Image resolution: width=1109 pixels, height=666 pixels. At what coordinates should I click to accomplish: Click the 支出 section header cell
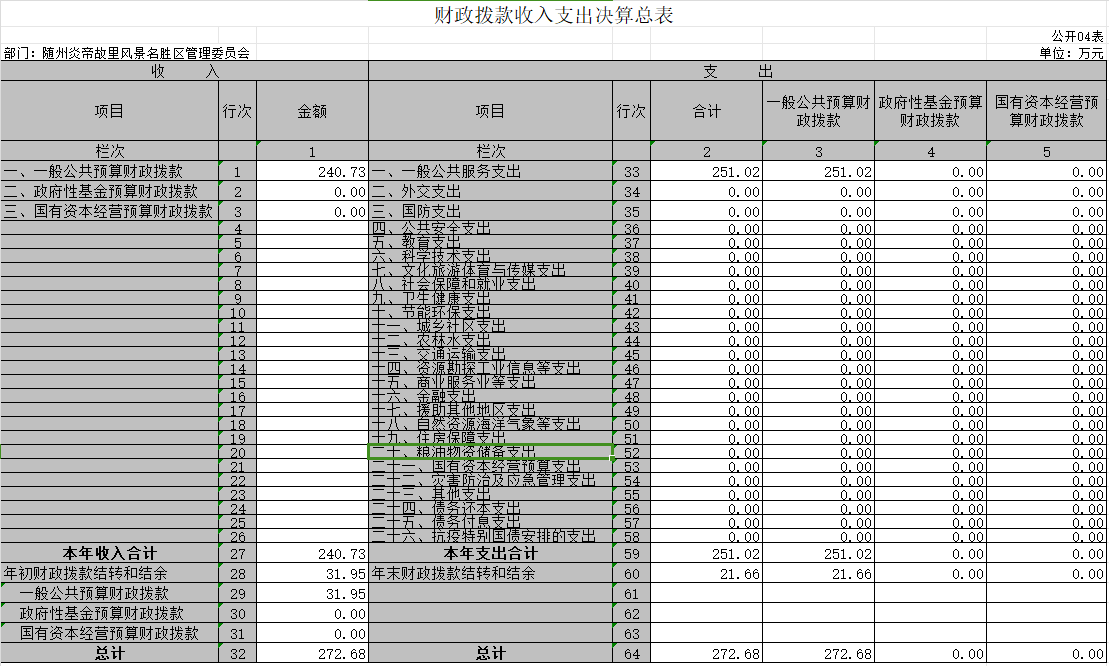pos(737,71)
